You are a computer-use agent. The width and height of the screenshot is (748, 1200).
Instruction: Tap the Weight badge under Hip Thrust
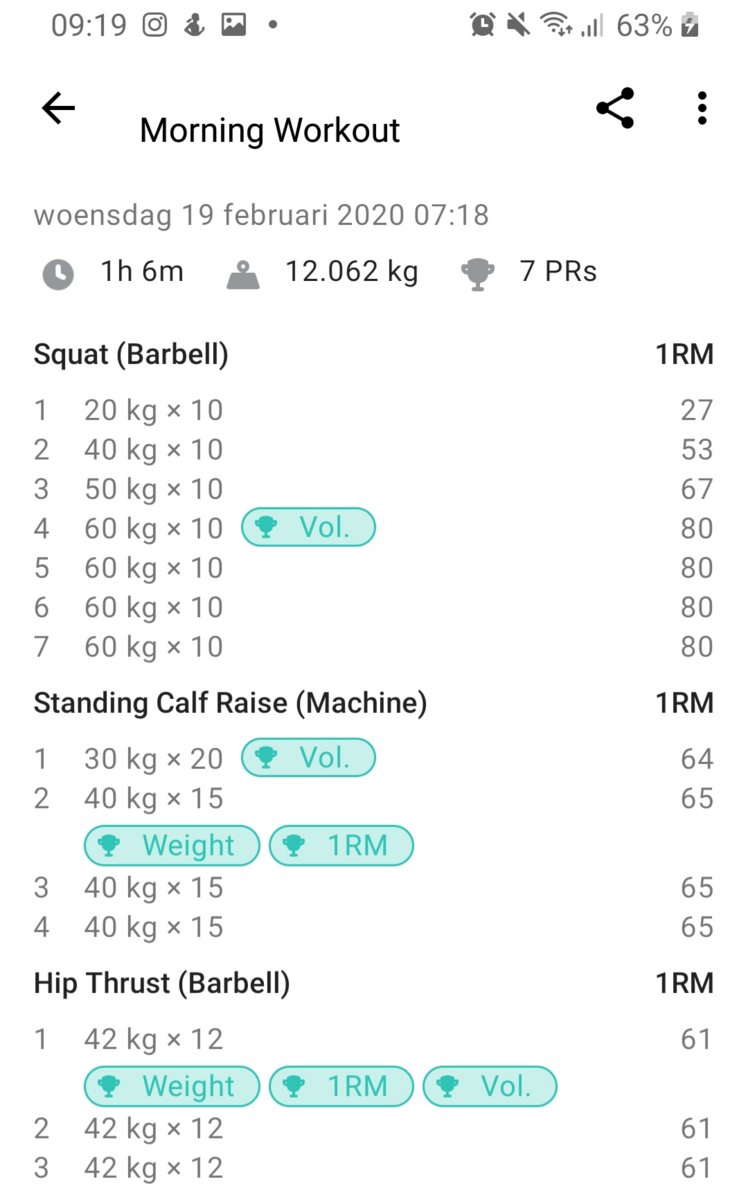pos(171,1087)
